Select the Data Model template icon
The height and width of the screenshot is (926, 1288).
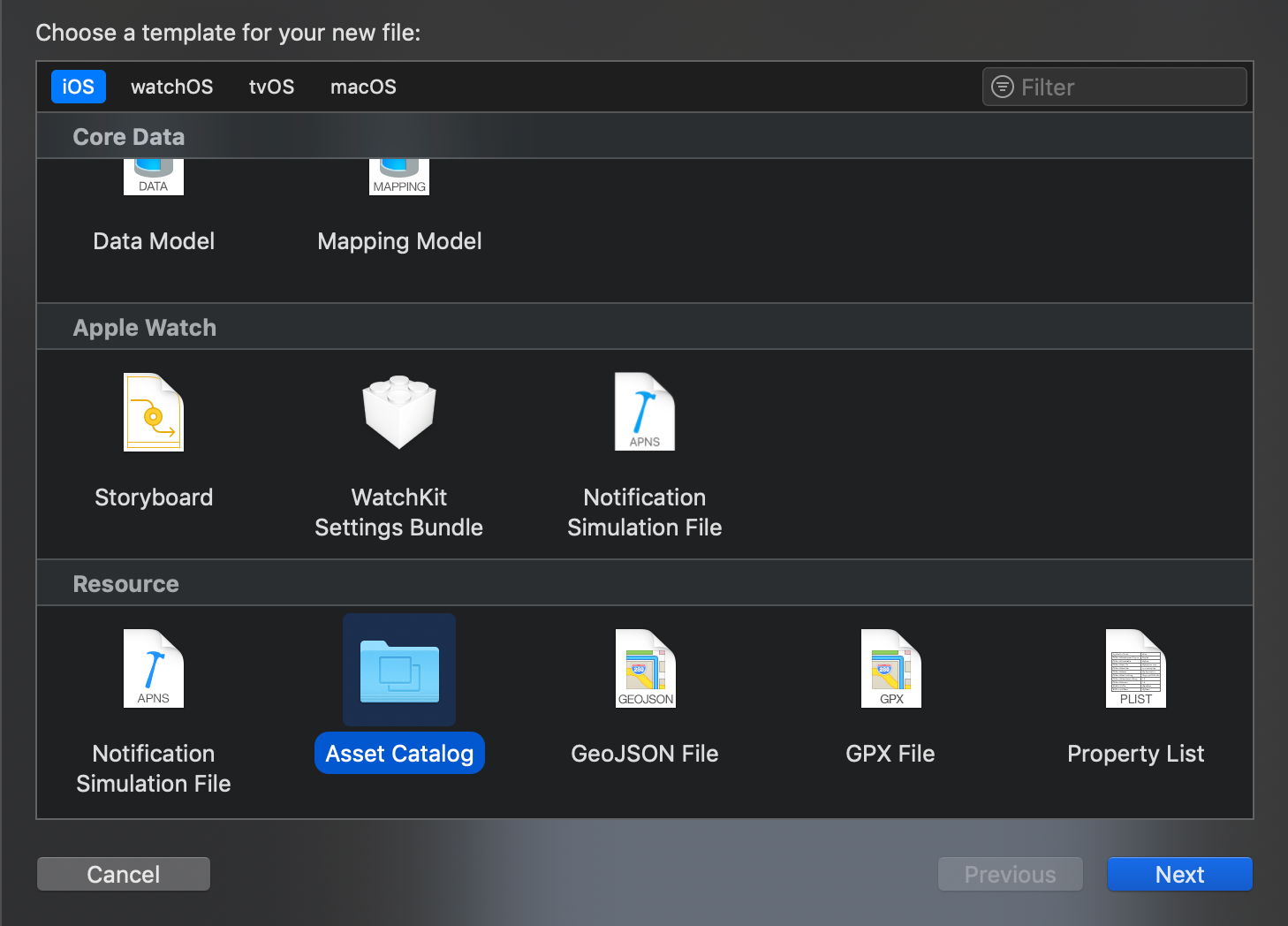tap(153, 176)
